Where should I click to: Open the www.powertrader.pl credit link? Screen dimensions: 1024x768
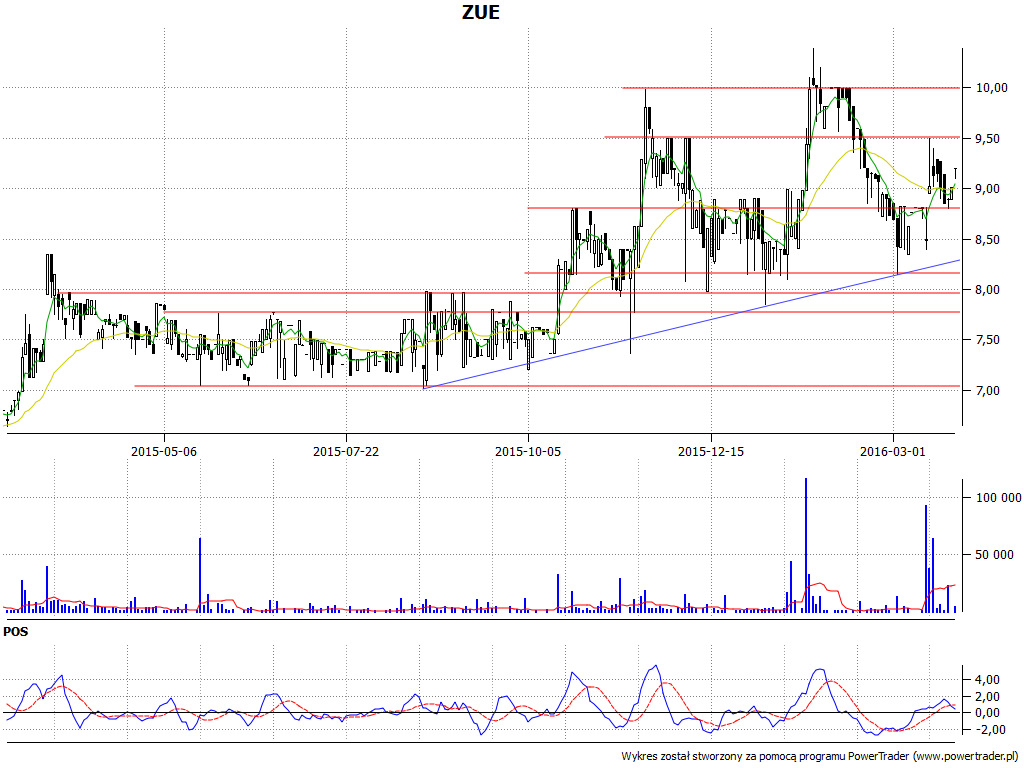tap(967, 756)
